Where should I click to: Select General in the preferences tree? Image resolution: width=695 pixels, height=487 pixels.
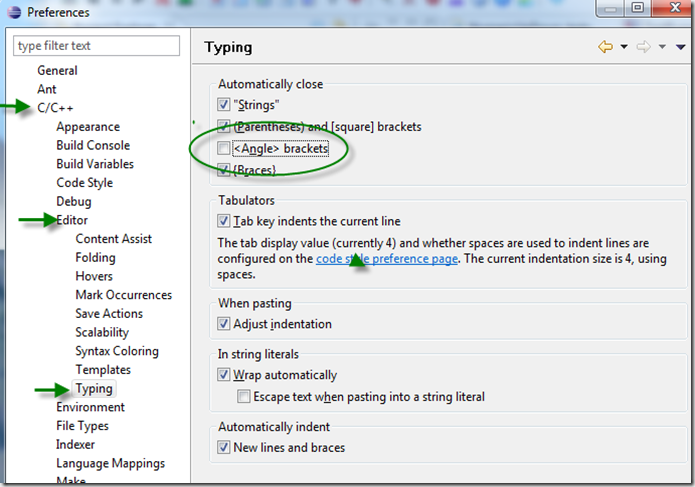57,70
